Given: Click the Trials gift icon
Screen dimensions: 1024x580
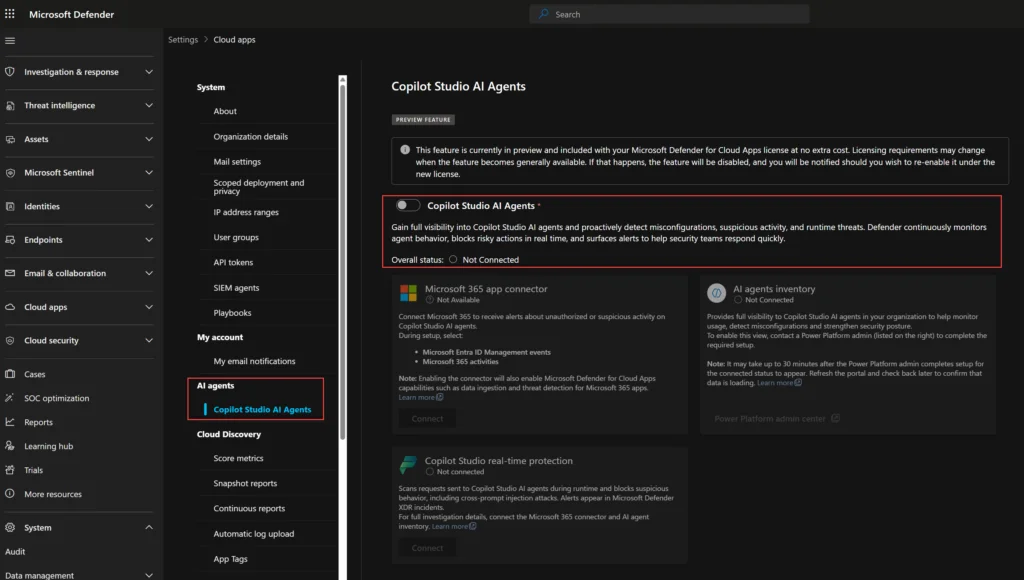Looking at the screenshot, I should click(x=10, y=470).
